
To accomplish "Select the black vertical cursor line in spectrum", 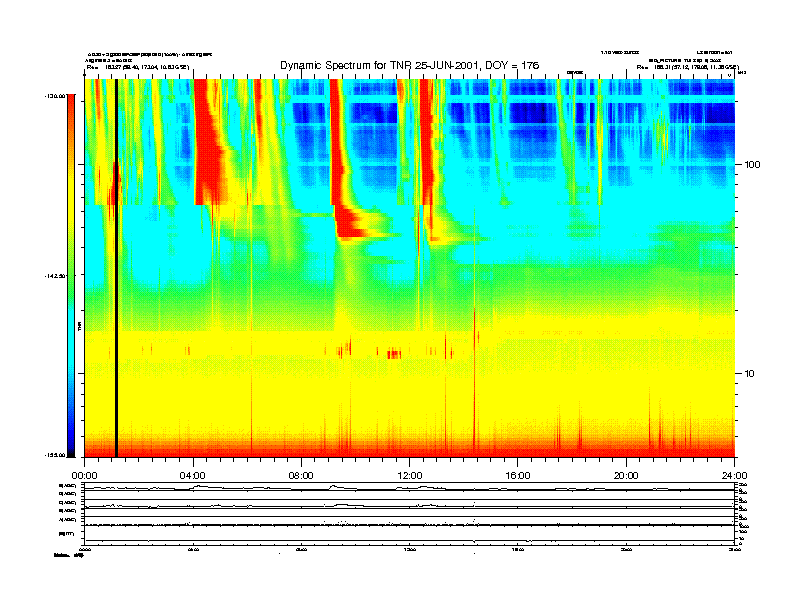I will [116, 268].
